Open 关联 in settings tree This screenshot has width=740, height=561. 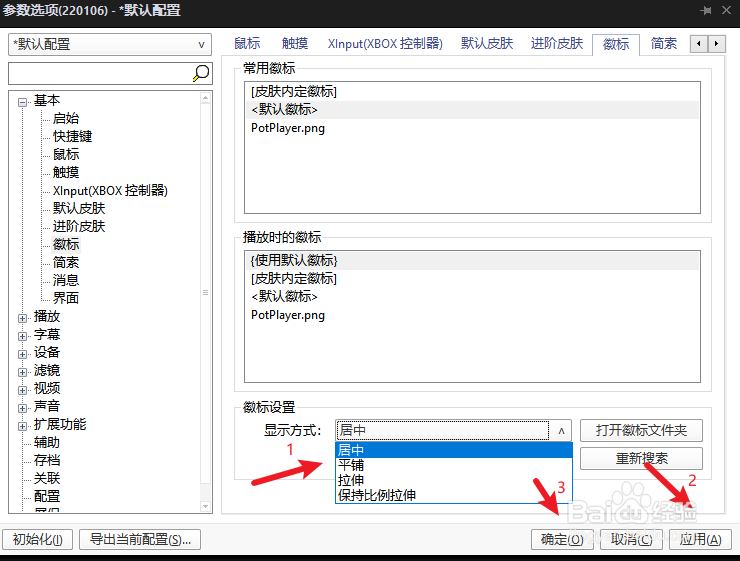(47, 478)
